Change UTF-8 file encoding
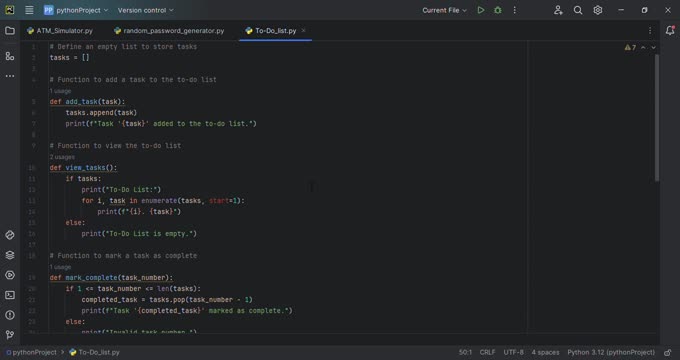680x360 pixels. [x=513, y=352]
